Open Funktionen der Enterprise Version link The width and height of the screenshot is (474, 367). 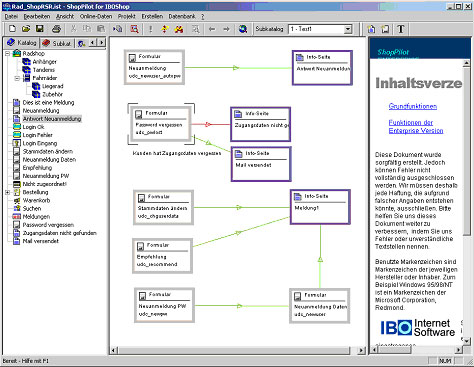point(416,127)
